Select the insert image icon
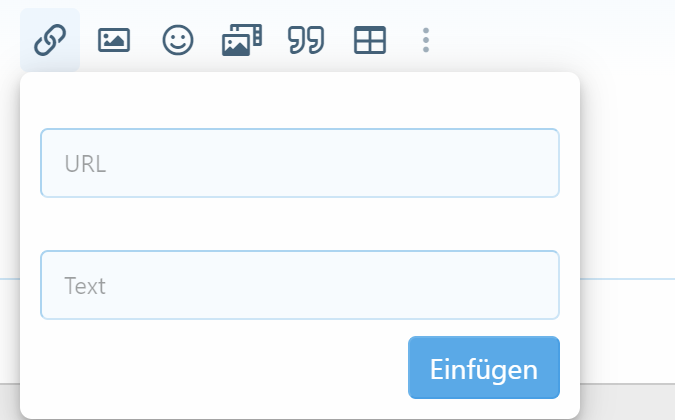Screen dimensions: 675x420 (x=114, y=40)
